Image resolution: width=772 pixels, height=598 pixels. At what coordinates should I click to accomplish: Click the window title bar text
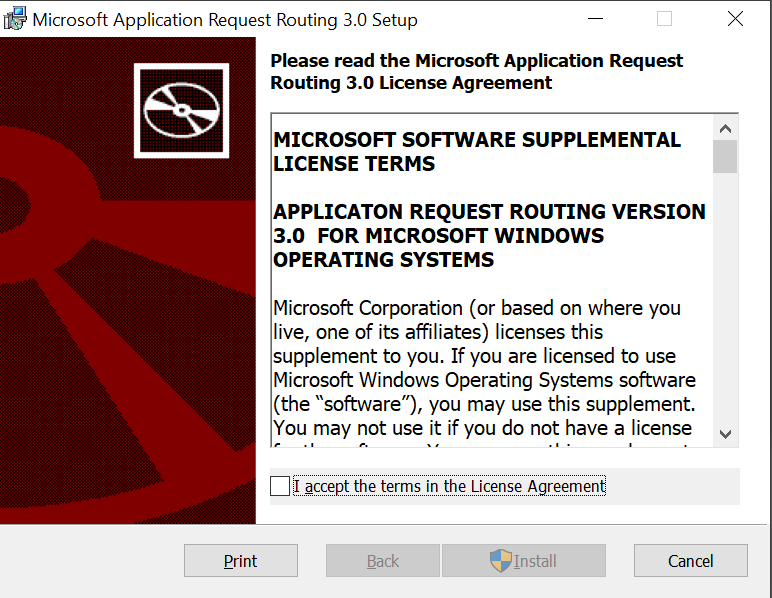tap(225, 20)
